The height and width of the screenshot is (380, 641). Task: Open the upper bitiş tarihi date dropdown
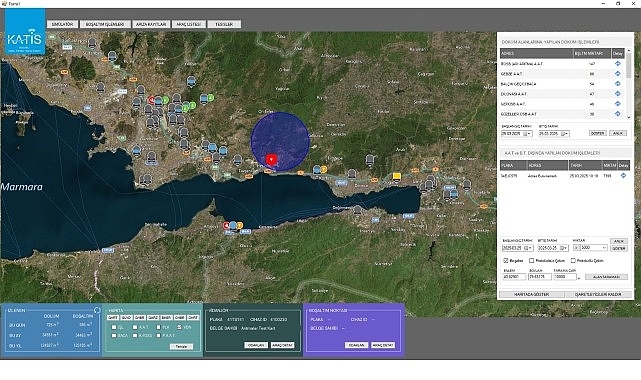point(567,134)
